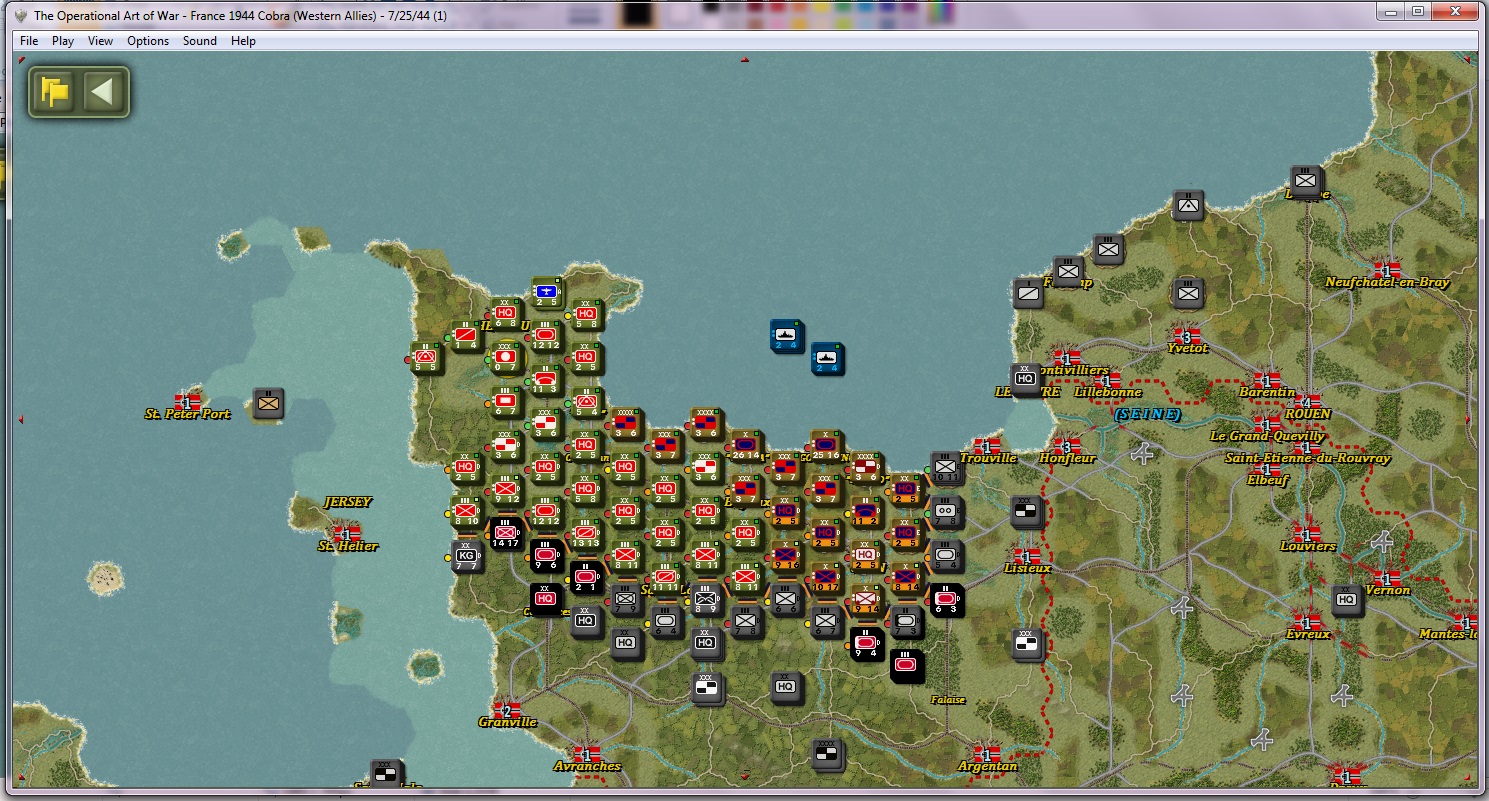
Task: Select the lower-right warship counter in the bay
Action: pyautogui.click(x=827, y=358)
